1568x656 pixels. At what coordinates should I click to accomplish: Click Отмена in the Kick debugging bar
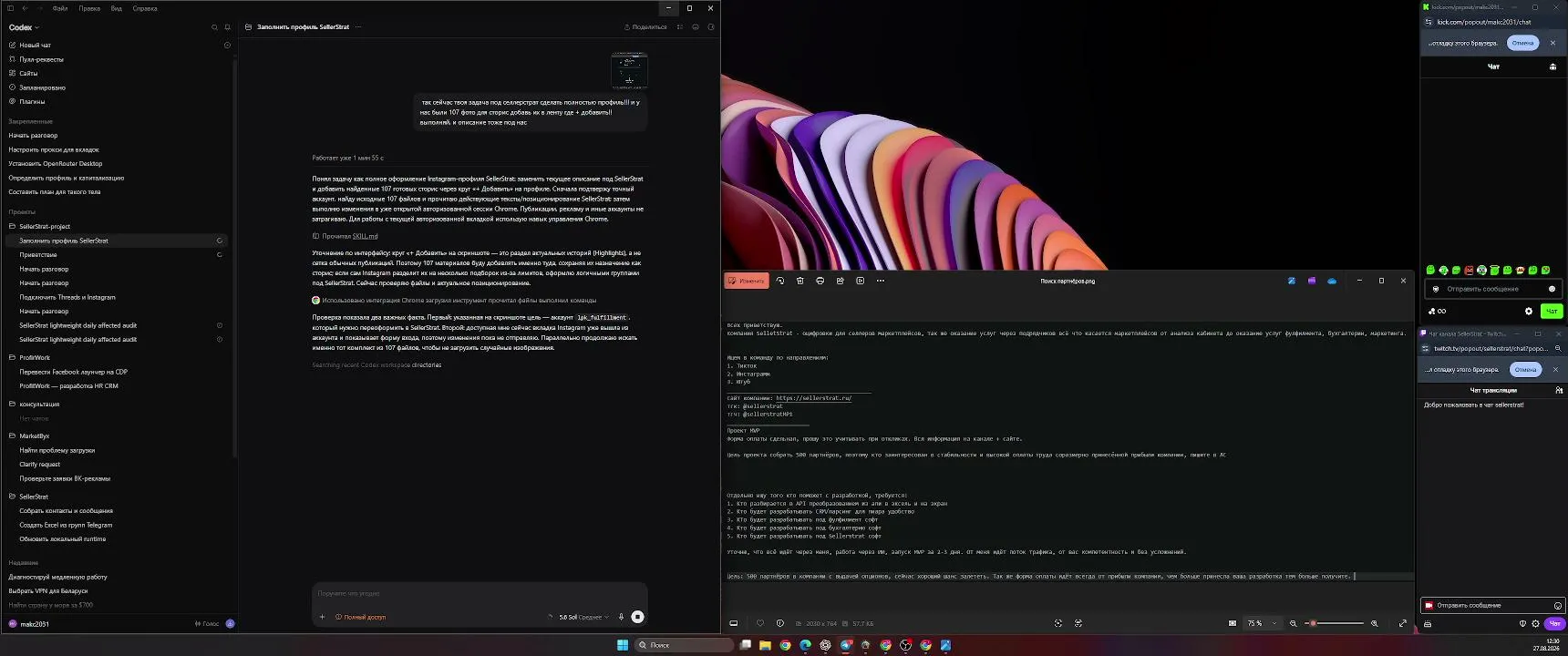pos(1522,43)
